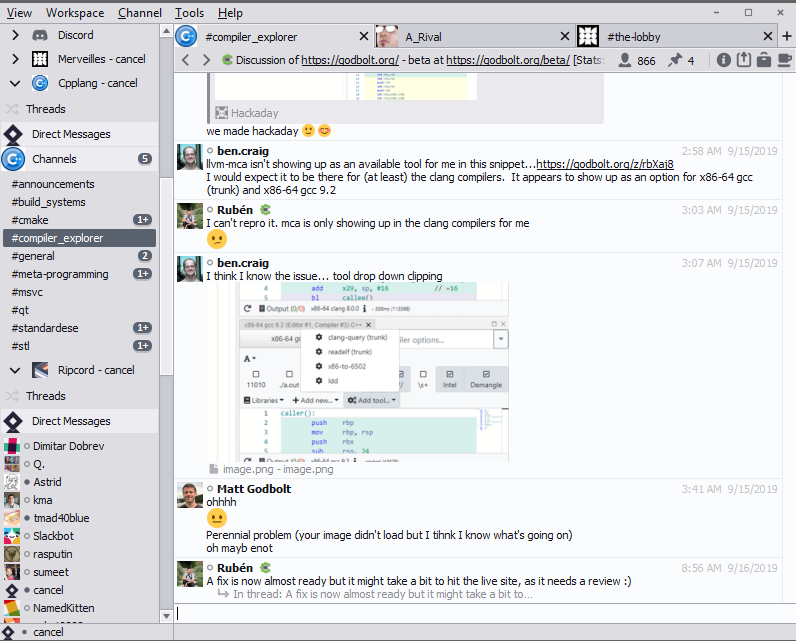Collapse the Ripcord workspace tree
This screenshot has width=796, height=641.
click(x=15, y=370)
